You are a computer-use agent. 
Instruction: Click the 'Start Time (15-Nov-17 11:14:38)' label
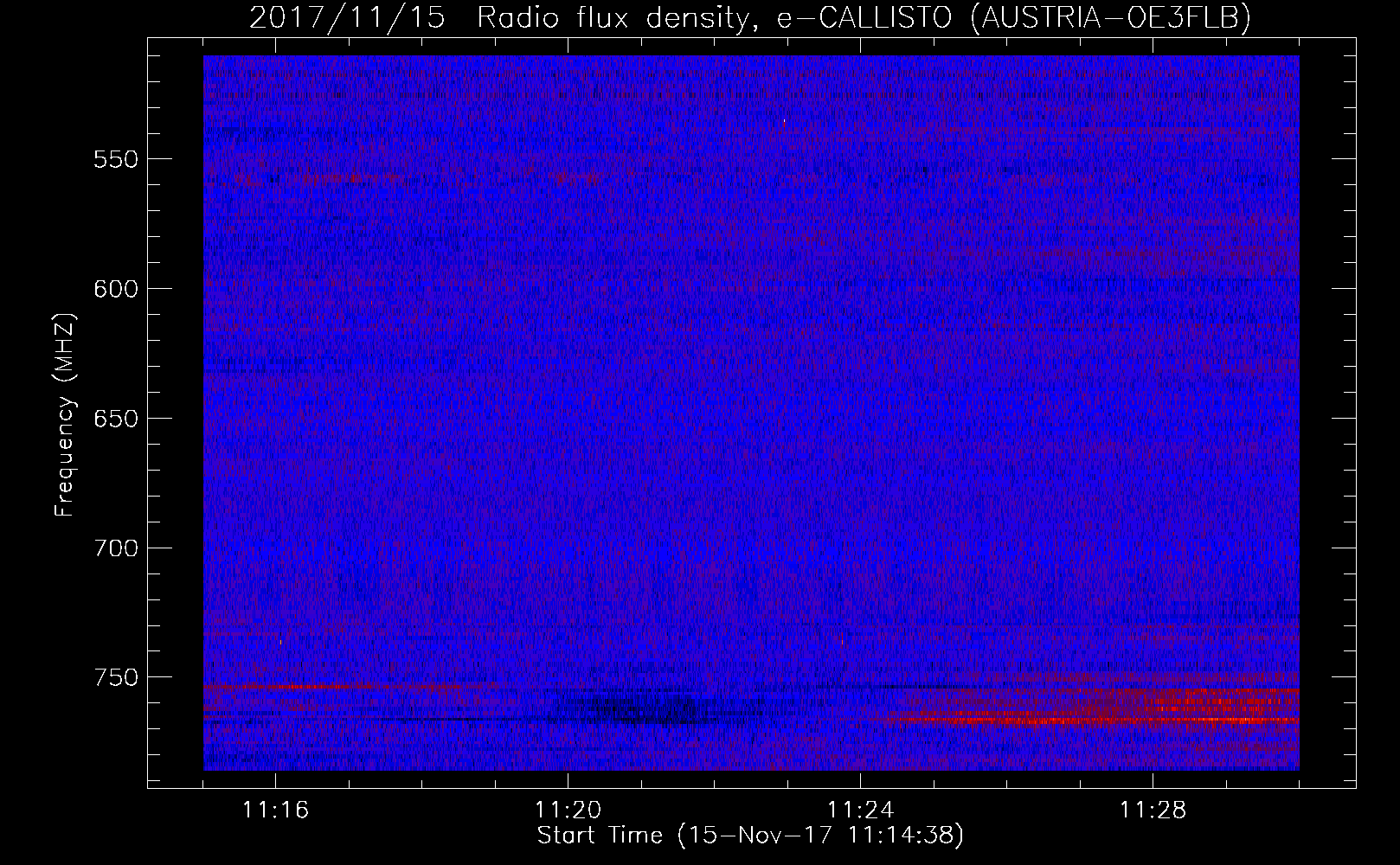tap(750, 836)
